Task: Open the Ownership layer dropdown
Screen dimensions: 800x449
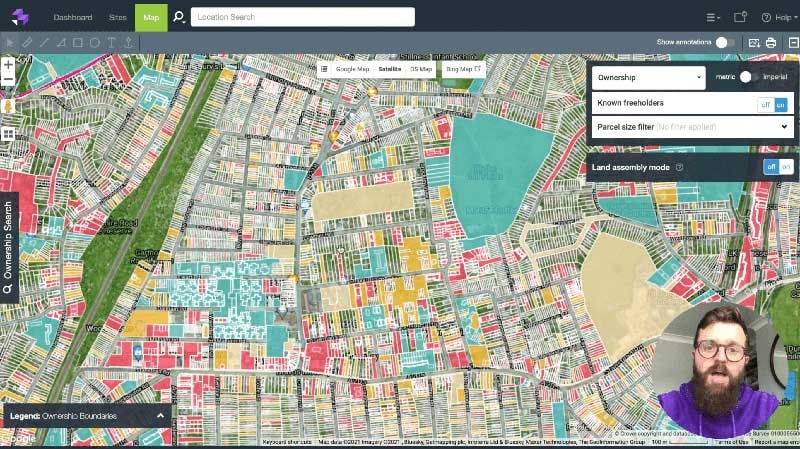Action: (x=648, y=78)
